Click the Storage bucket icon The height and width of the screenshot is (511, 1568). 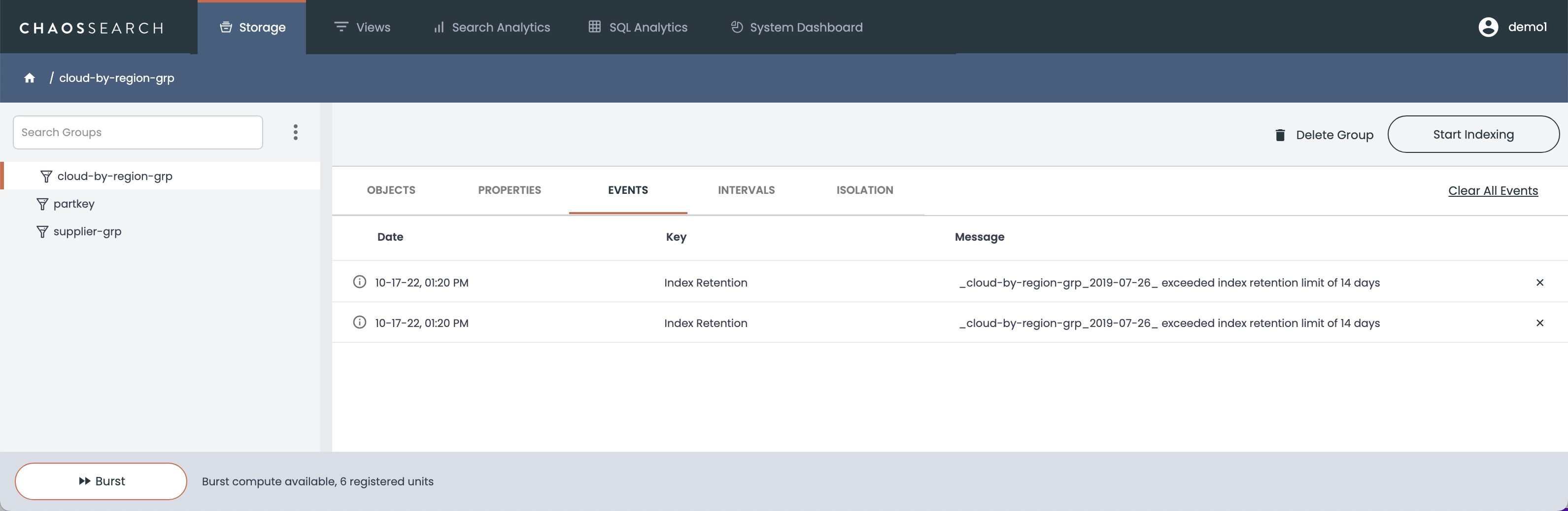coord(226,27)
